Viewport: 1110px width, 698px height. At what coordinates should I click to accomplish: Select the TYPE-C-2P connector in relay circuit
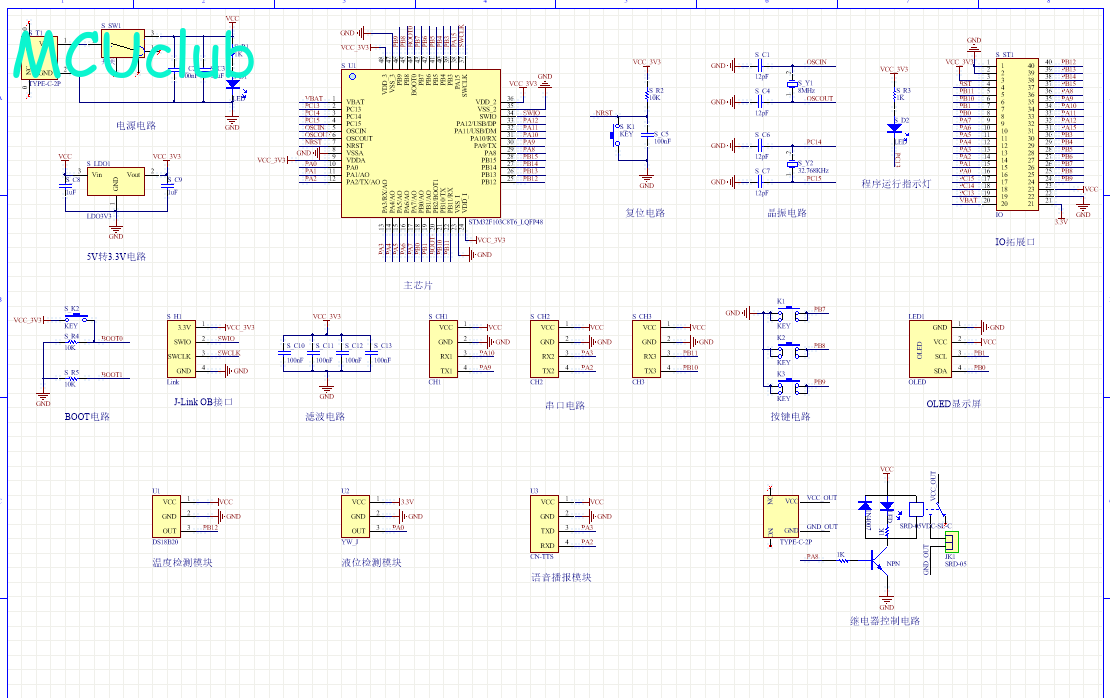click(782, 517)
